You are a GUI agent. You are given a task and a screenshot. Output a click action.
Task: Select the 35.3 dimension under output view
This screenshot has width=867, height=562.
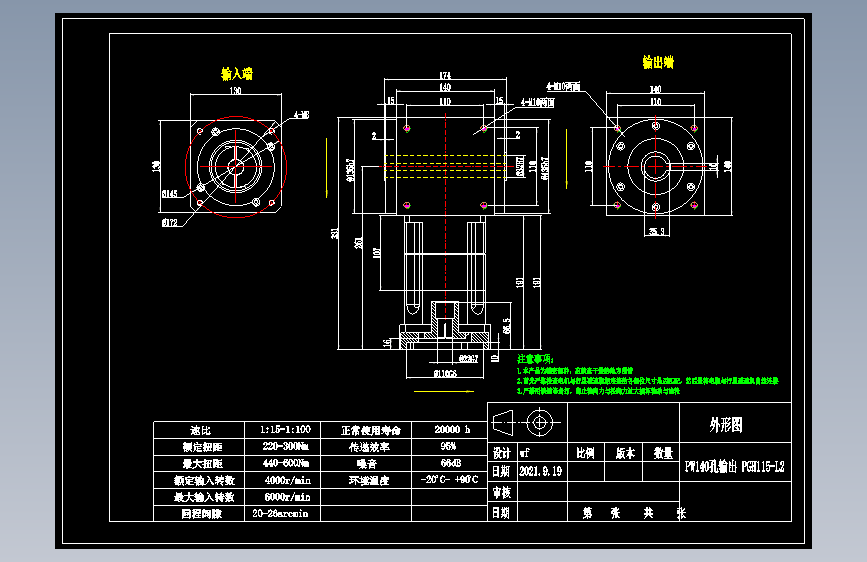[656, 231]
